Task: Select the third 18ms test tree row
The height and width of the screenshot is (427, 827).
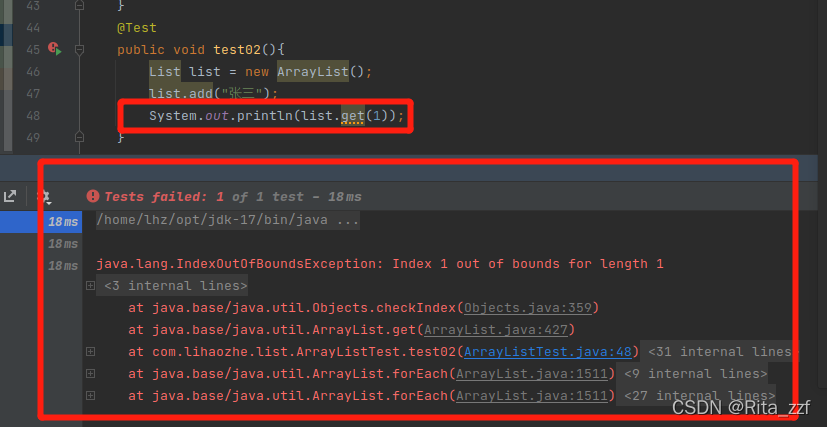Action: point(63,266)
